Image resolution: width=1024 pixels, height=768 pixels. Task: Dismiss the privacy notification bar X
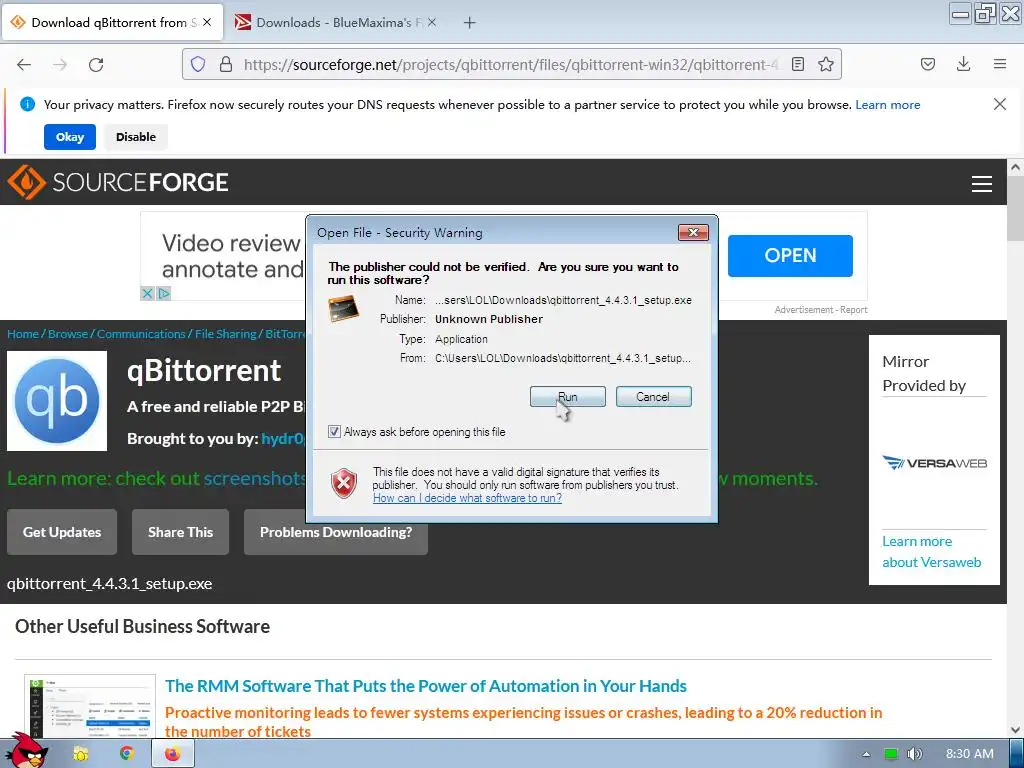click(x=999, y=104)
